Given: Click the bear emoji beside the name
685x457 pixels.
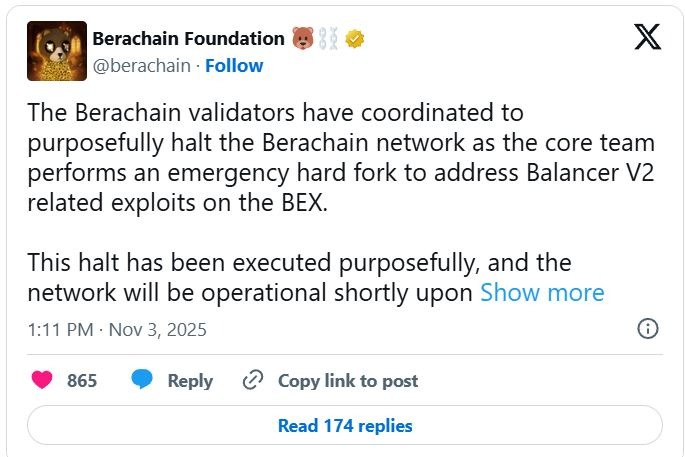Looking at the screenshot, I should click(x=304, y=39).
